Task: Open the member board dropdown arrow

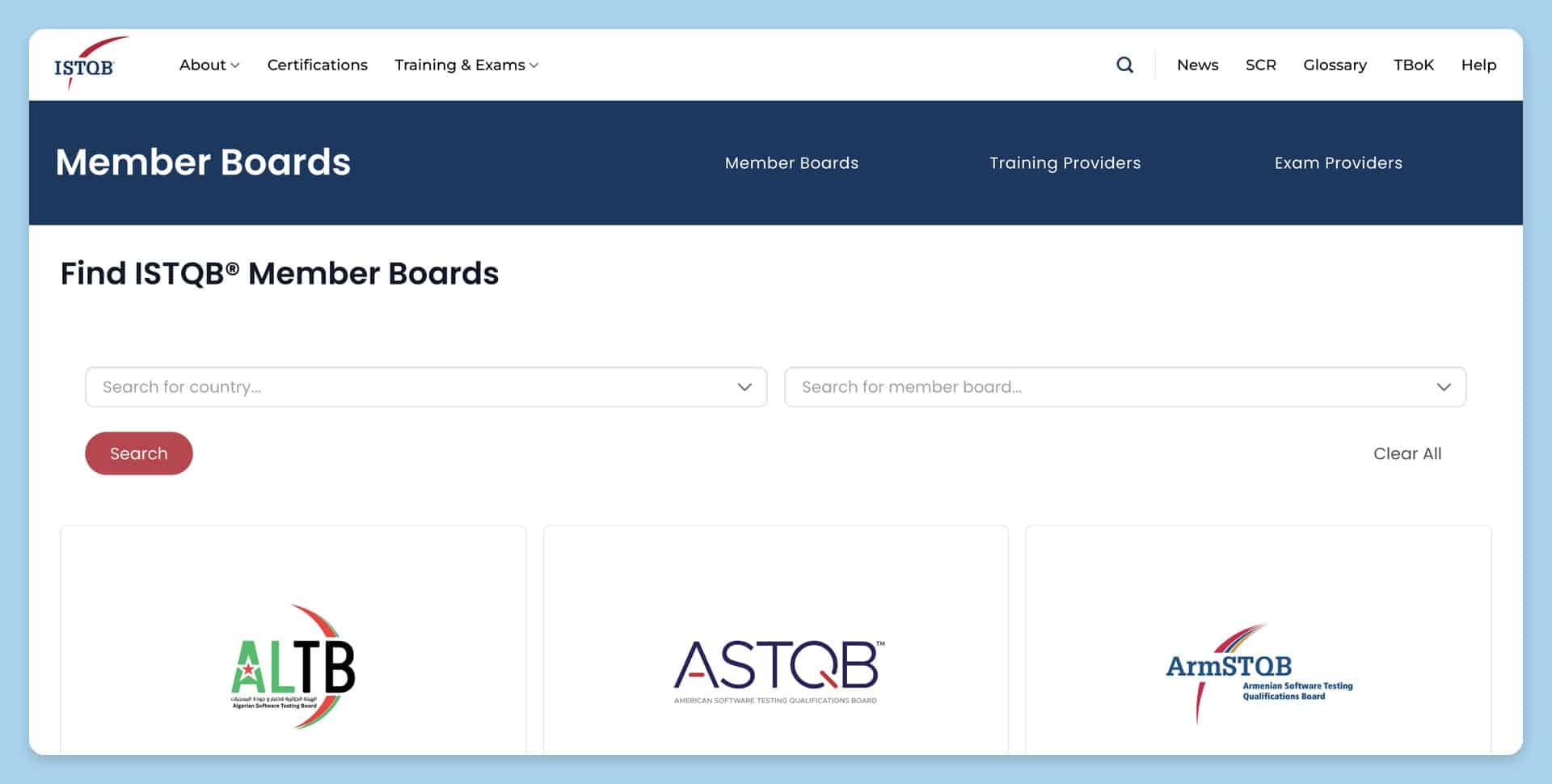Action: pyautogui.click(x=1444, y=387)
